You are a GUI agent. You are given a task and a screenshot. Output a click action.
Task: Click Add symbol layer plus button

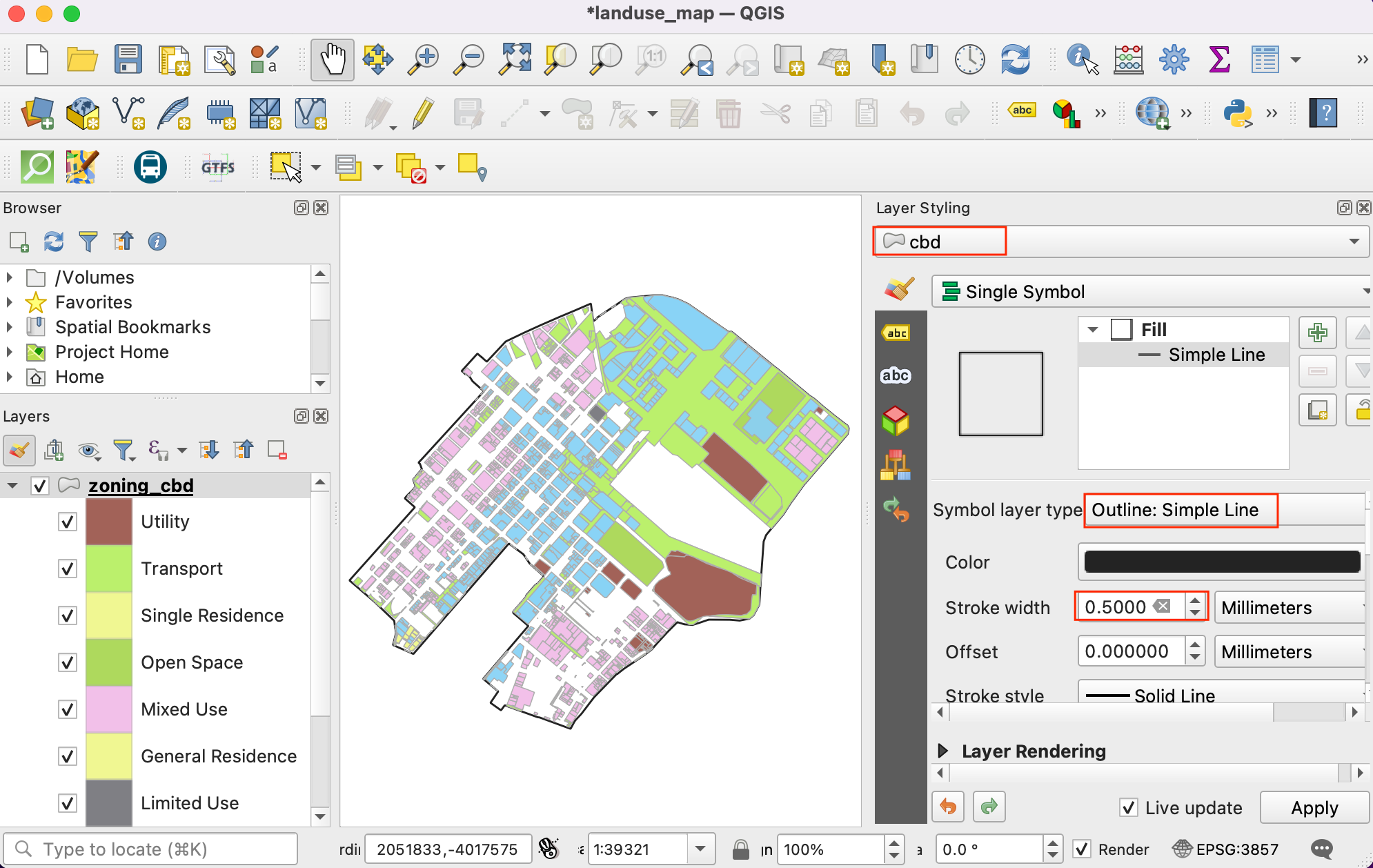pyautogui.click(x=1317, y=333)
